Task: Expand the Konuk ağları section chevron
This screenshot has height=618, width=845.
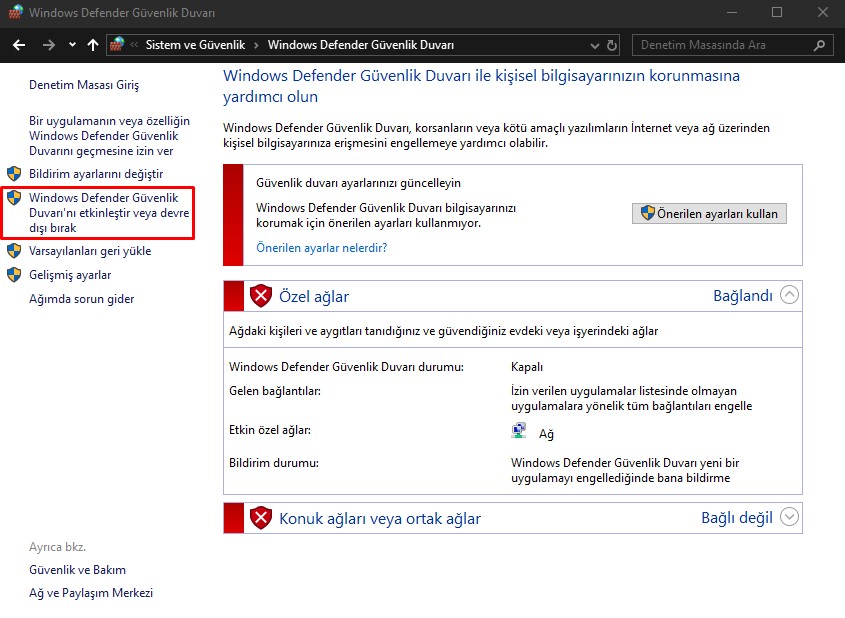Action: [x=789, y=517]
